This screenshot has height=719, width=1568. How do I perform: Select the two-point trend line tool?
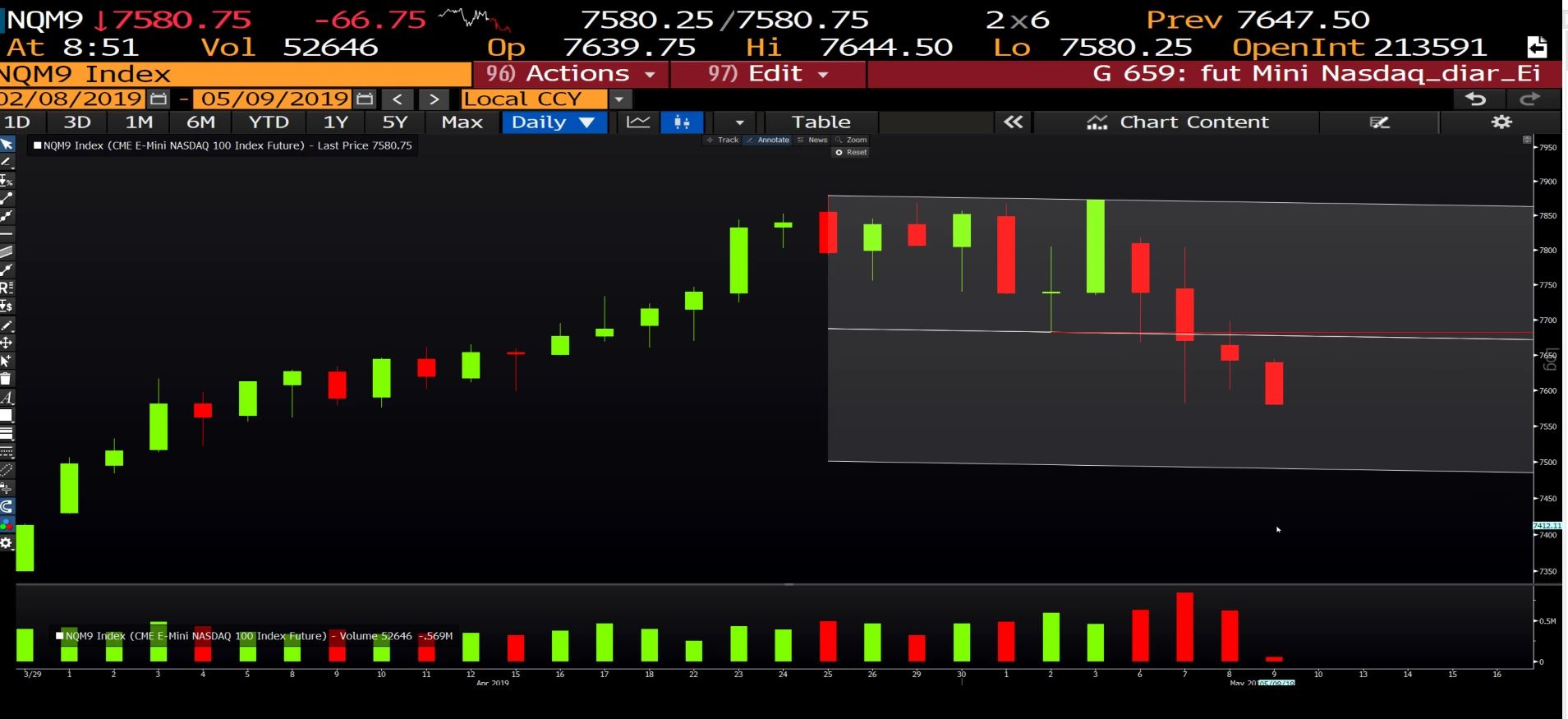(7, 198)
